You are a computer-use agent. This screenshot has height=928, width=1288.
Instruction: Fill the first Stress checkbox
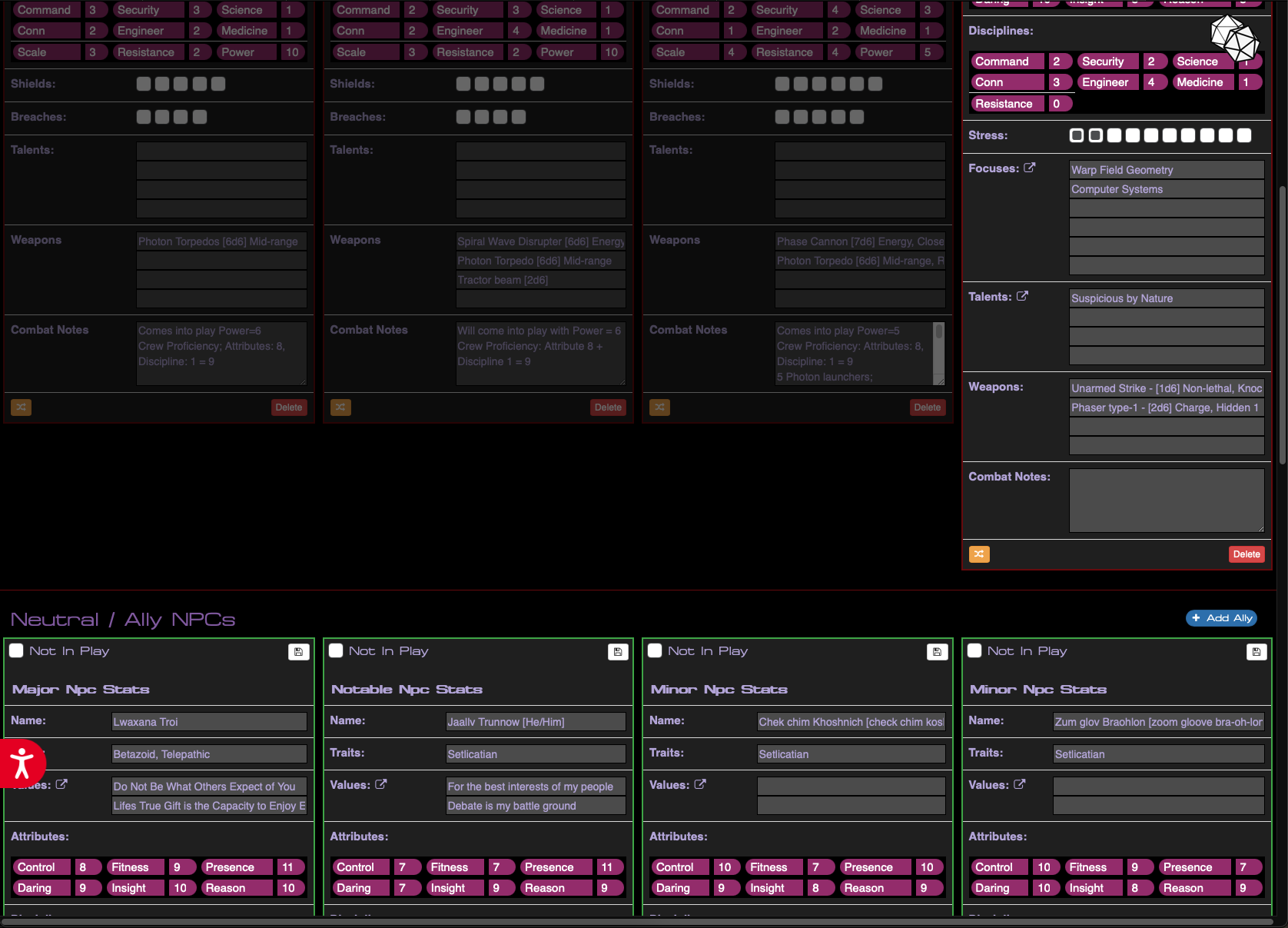pos(1077,135)
